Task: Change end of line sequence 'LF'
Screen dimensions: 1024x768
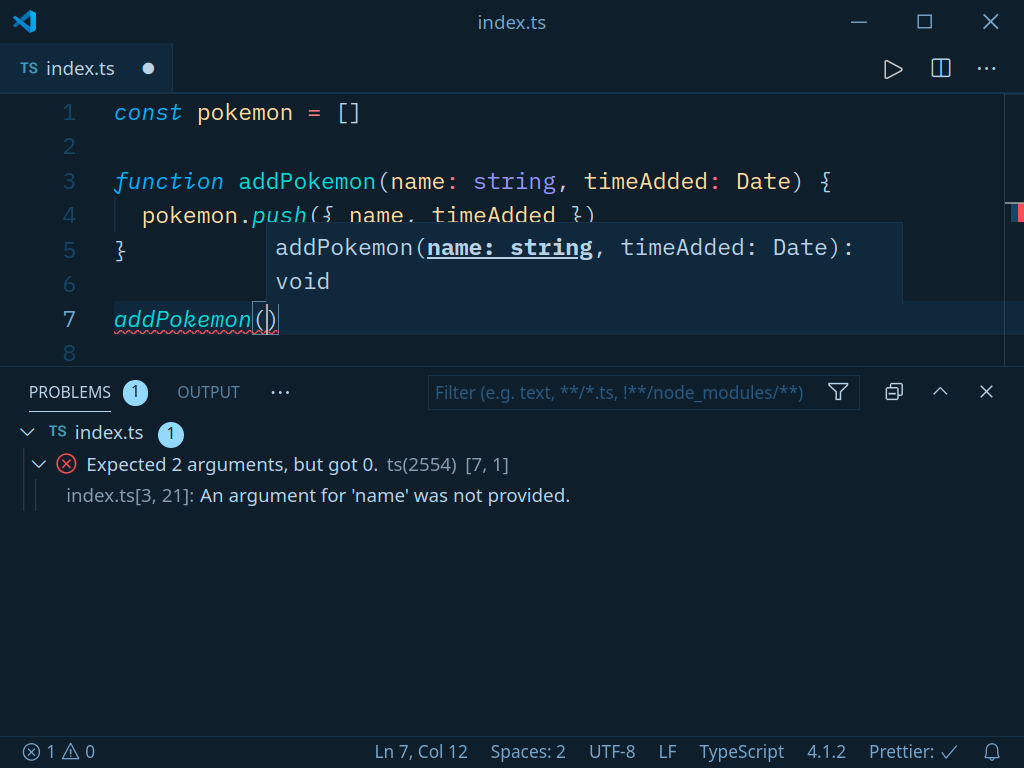Action: click(667, 752)
